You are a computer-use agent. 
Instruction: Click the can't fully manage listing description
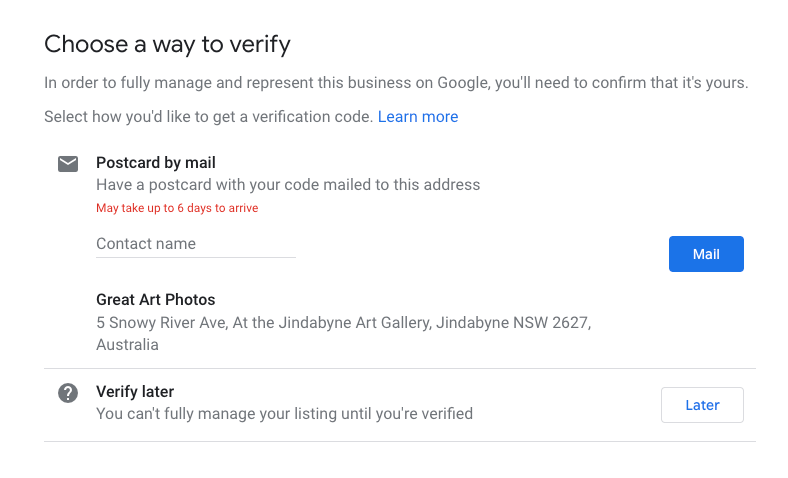pyautogui.click(x=284, y=414)
